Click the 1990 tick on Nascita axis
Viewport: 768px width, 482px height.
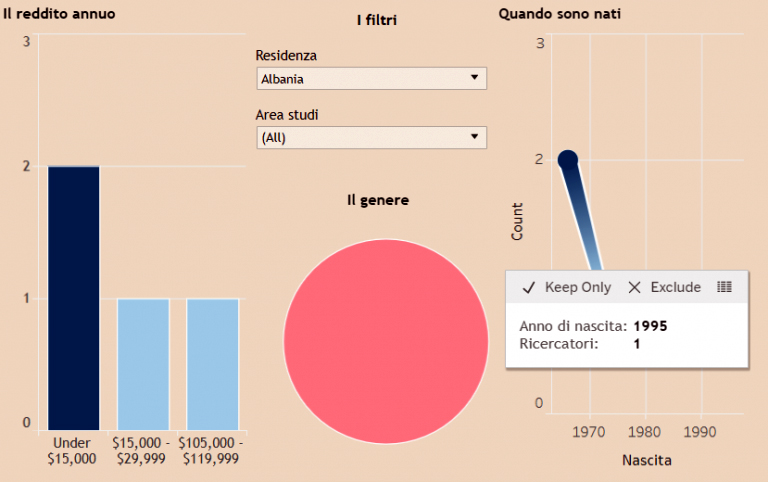click(701, 430)
